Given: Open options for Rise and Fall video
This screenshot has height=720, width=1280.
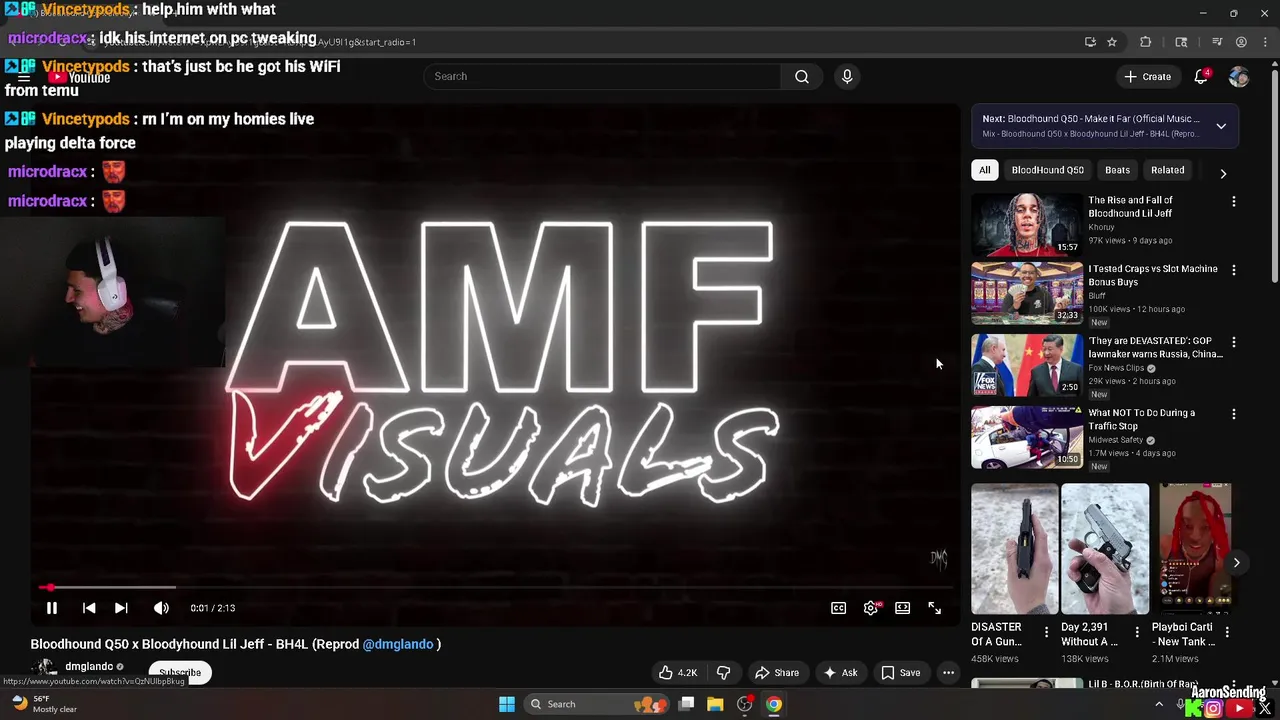Looking at the screenshot, I should [1233, 201].
